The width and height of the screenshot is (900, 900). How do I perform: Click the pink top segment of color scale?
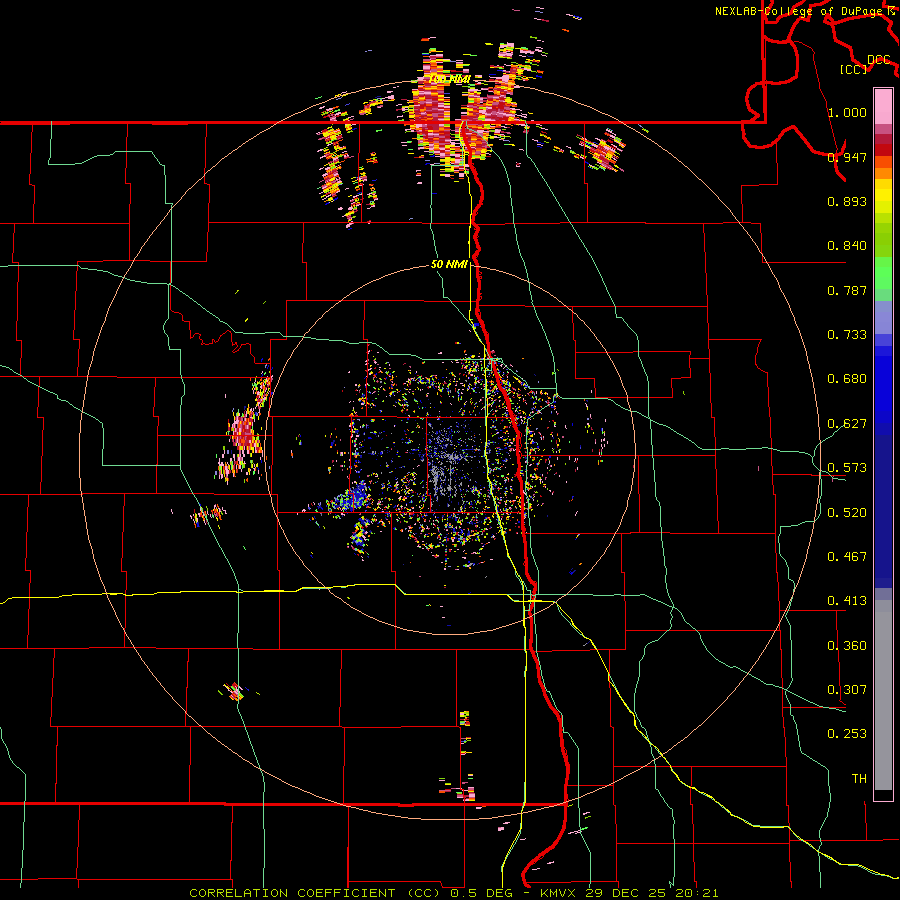[x=883, y=107]
